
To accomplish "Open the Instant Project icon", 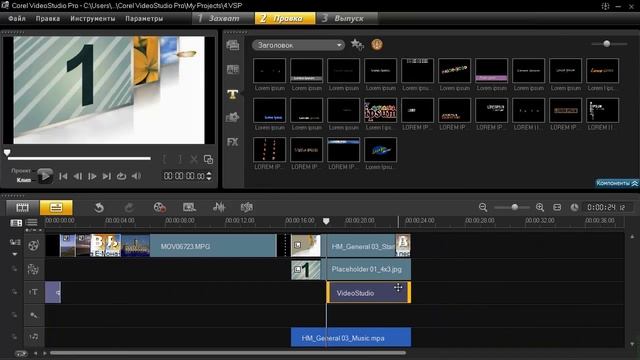I will (247, 207).
